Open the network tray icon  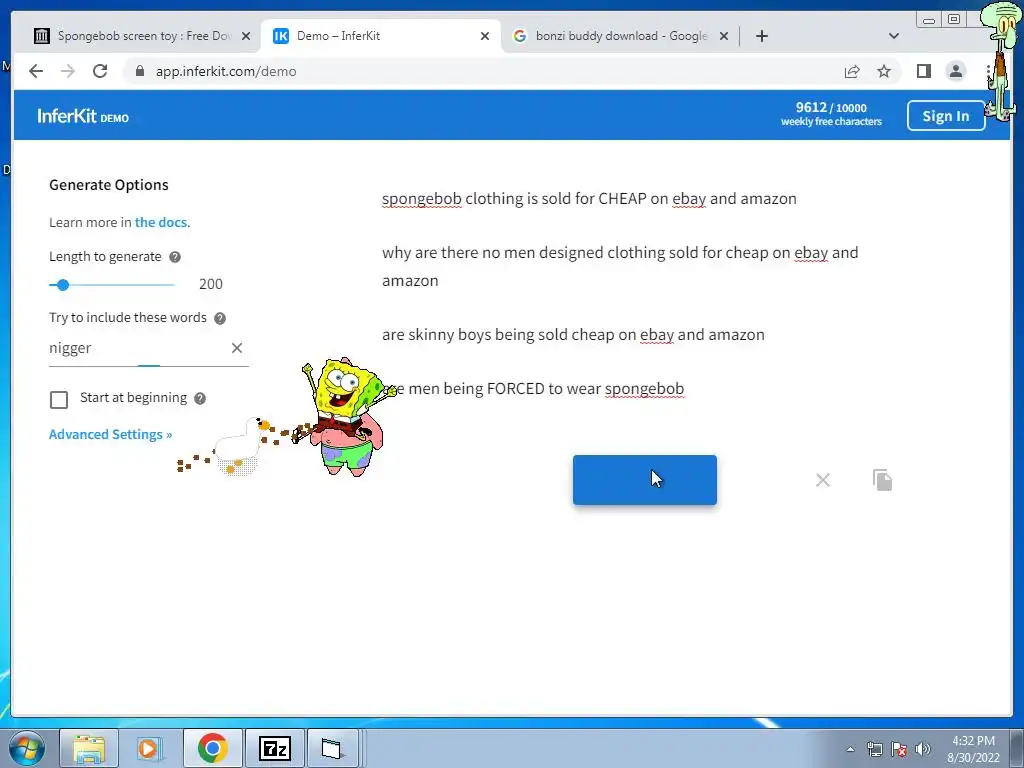coord(874,749)
